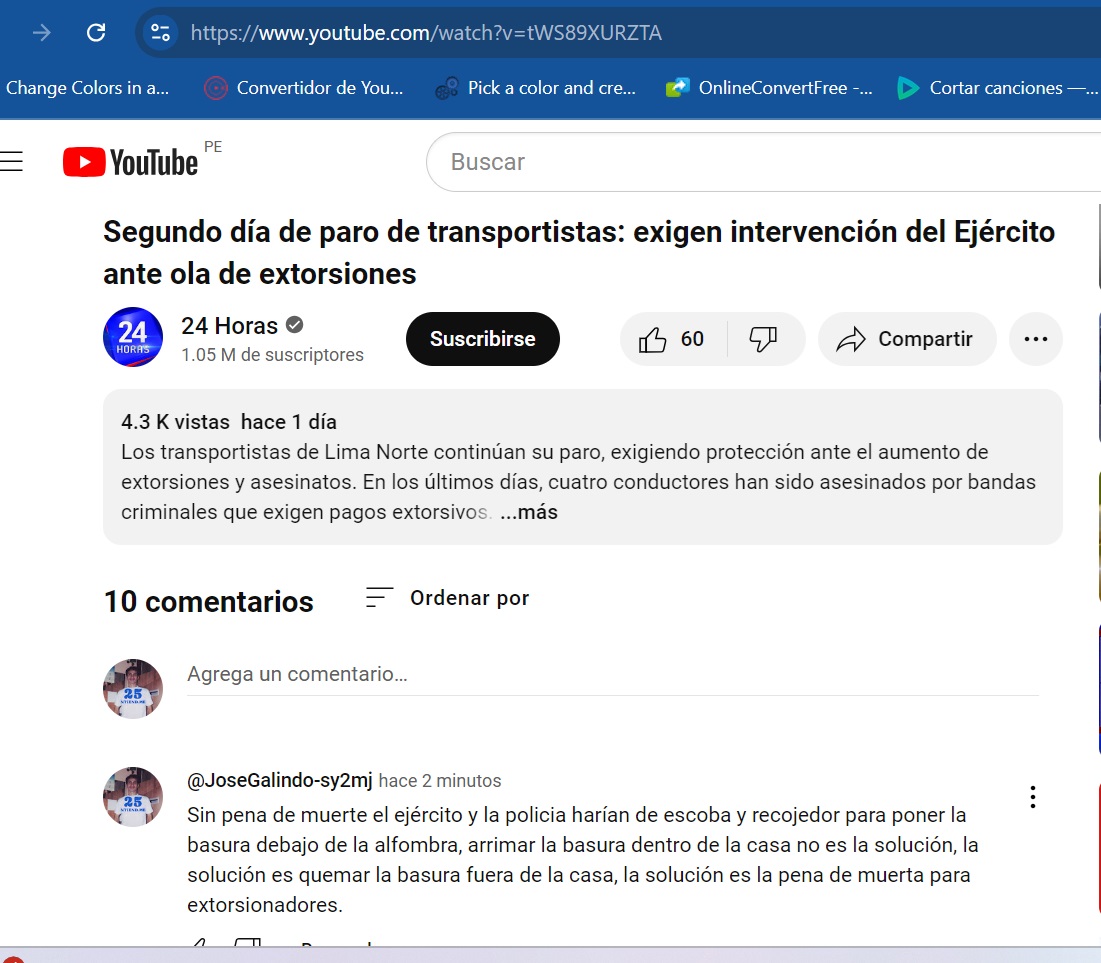Open @JoseGalindo-sy2mj commenter profile link
This screenshot has height=963, width=1101.
tap(279, 780)
